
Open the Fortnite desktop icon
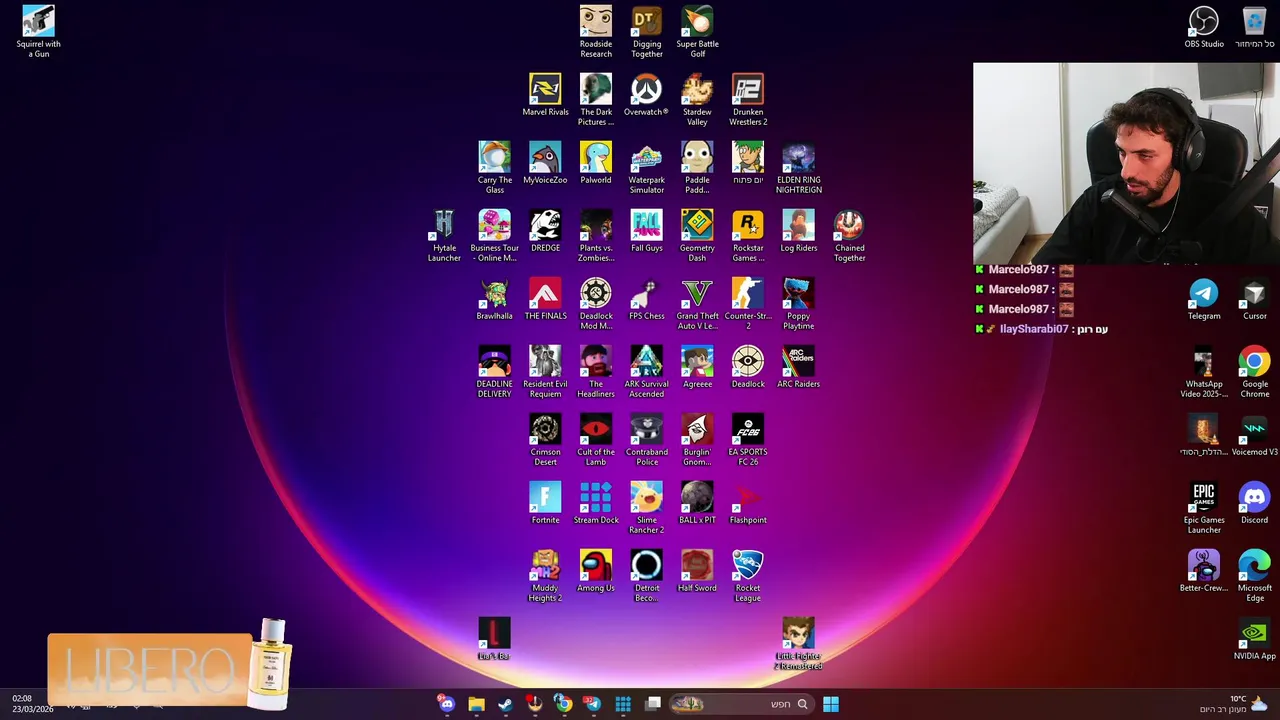(545, 502)
